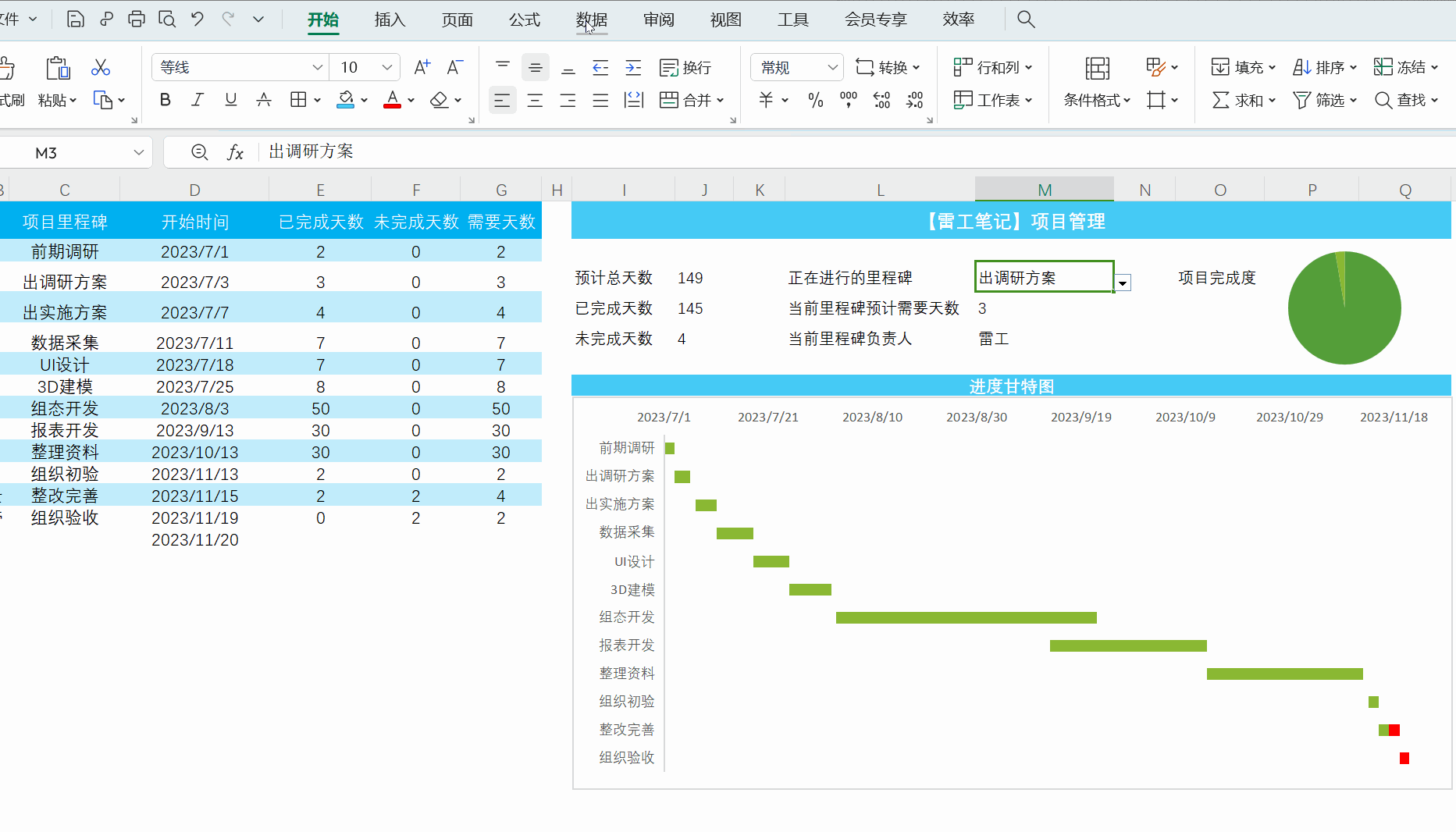Click the fx insert function icon
This screenshot has height=832, width=1456.
235,152
